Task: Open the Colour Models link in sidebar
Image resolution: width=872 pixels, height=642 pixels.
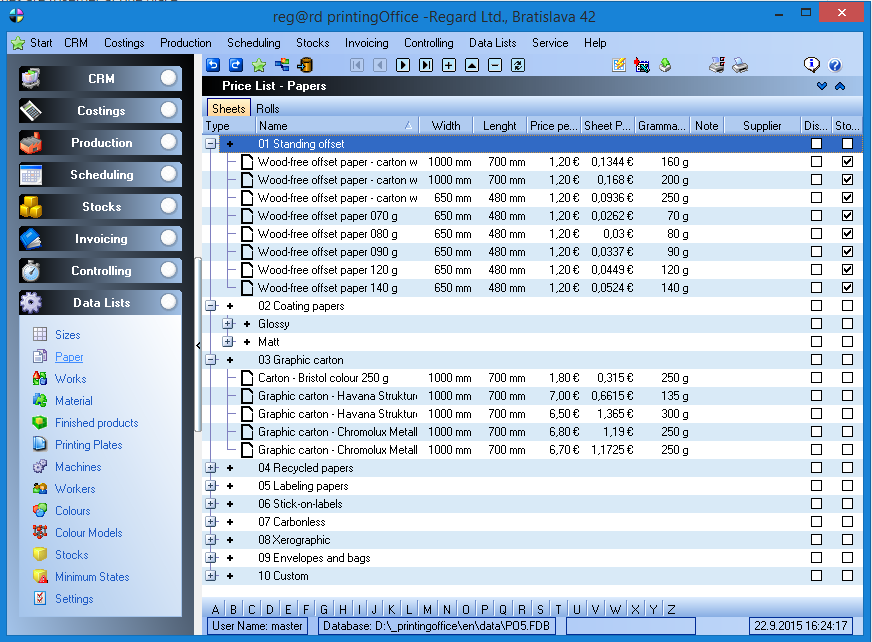Action: click(x=88, y=533)
